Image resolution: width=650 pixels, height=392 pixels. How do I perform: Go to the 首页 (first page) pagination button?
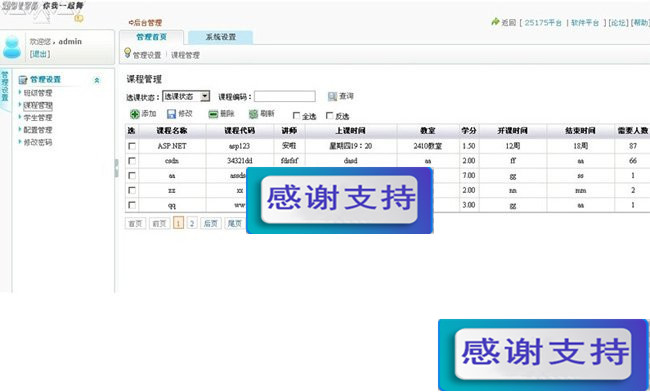coord(135,223)
